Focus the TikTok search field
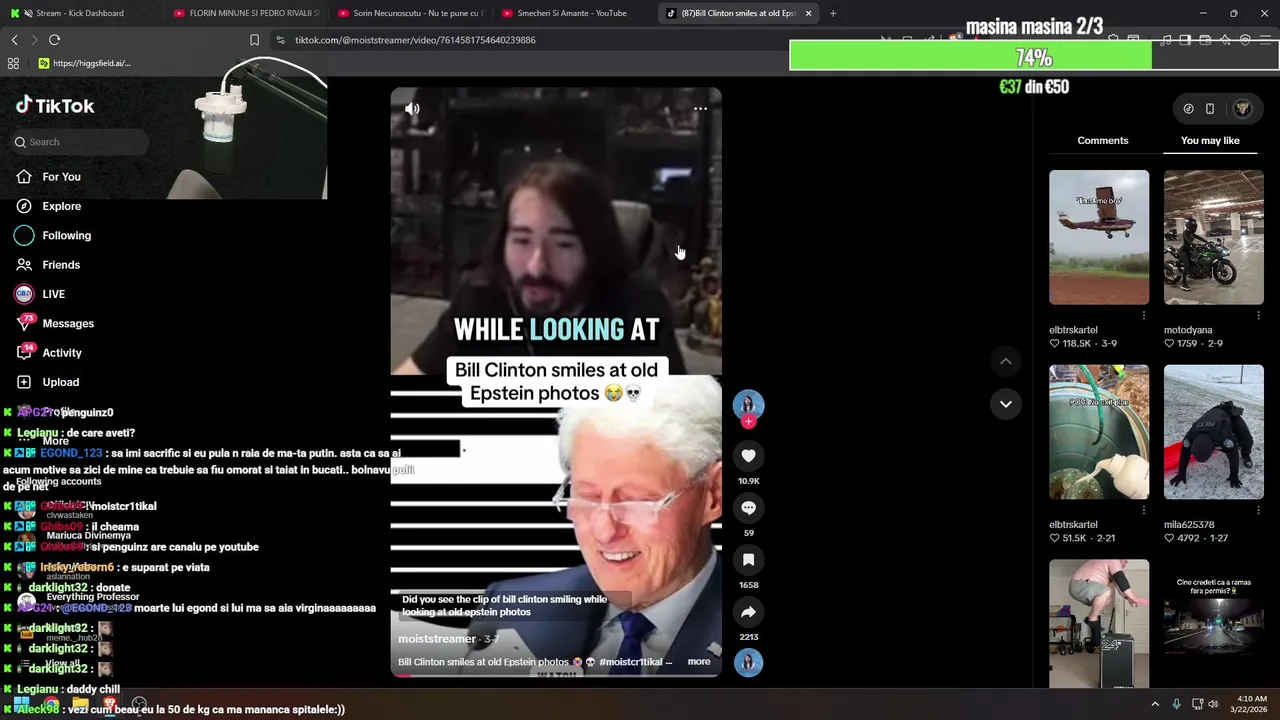The image size is (1280, 720). (80, 142)
